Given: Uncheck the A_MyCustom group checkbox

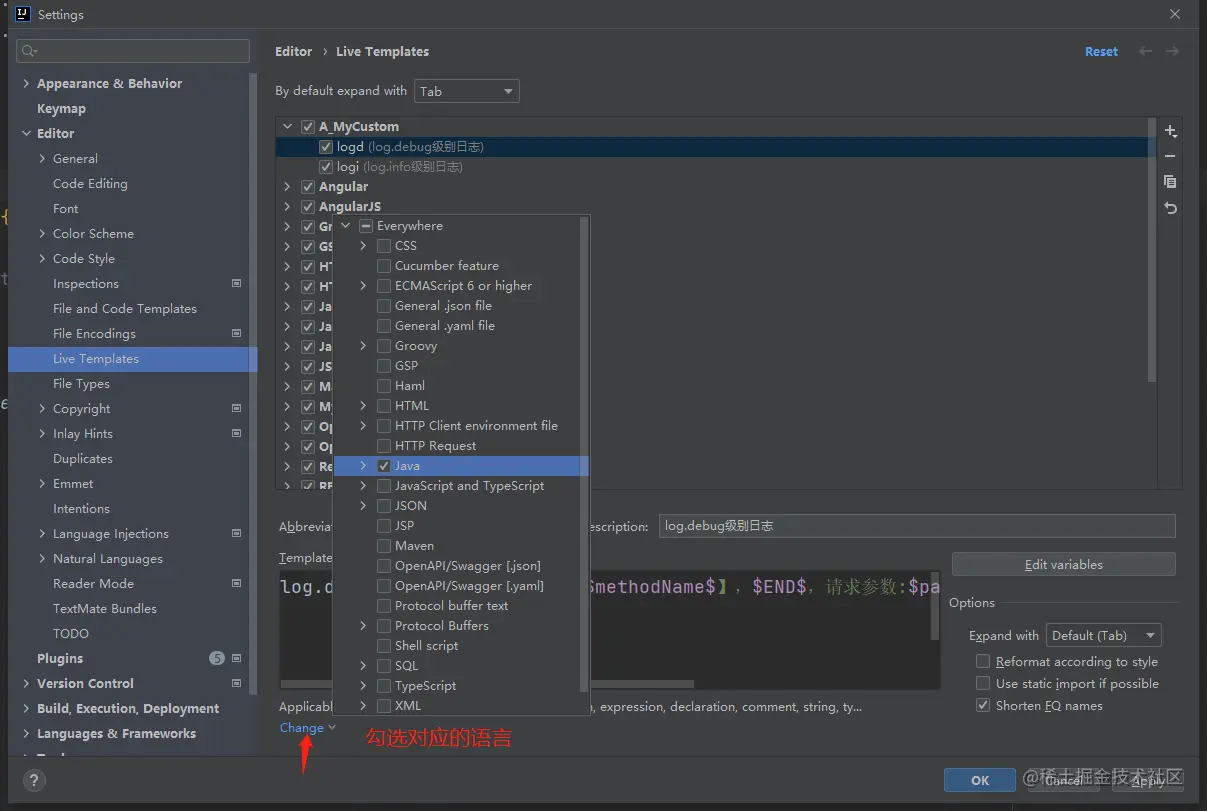Looking at the screenshot, I should [x=308, y=127].
